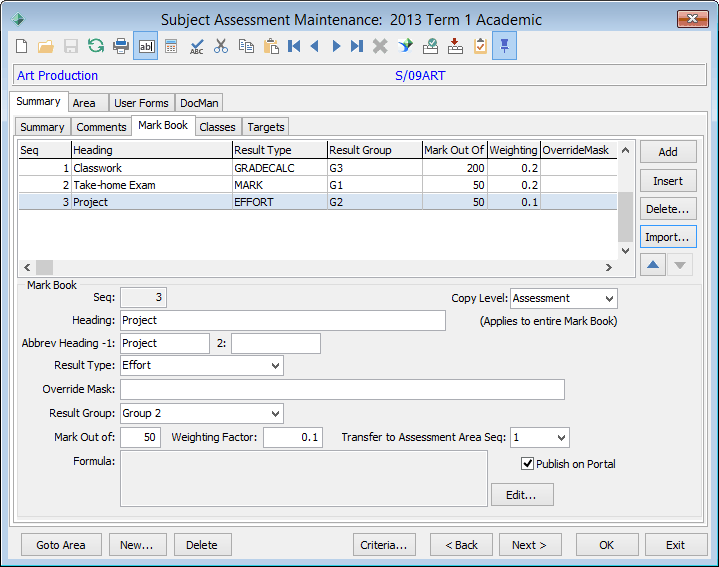This screenshot has width=719, height=567.
Task: Run the ABC spell check icon
Action: [x=196, y=46]
